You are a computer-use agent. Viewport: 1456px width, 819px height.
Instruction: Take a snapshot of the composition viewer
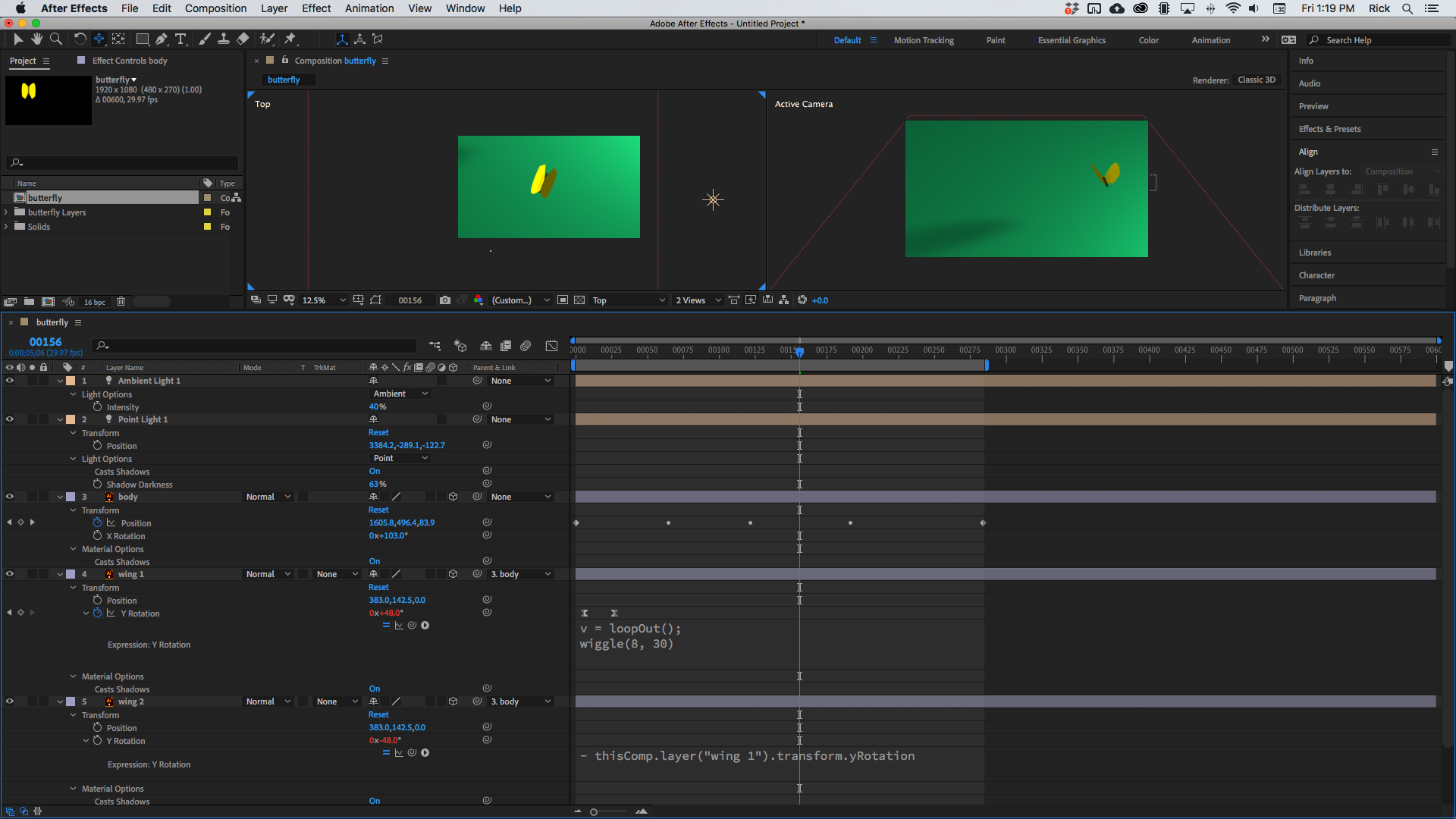click(x=445, y=300)
